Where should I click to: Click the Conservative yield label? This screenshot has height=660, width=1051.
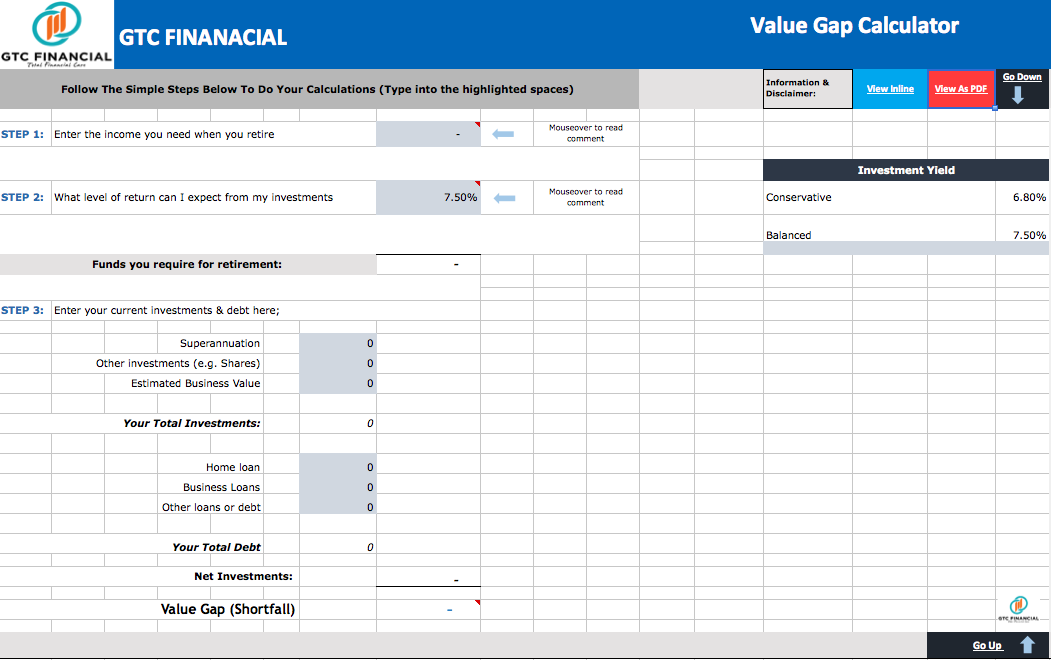[798, 197]
